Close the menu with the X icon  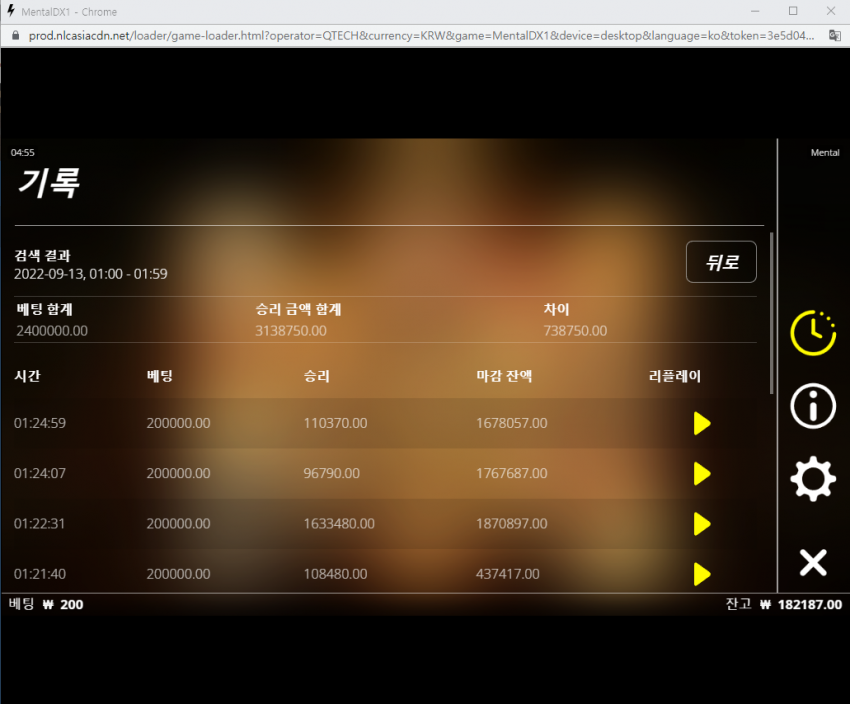click(813, 563)
